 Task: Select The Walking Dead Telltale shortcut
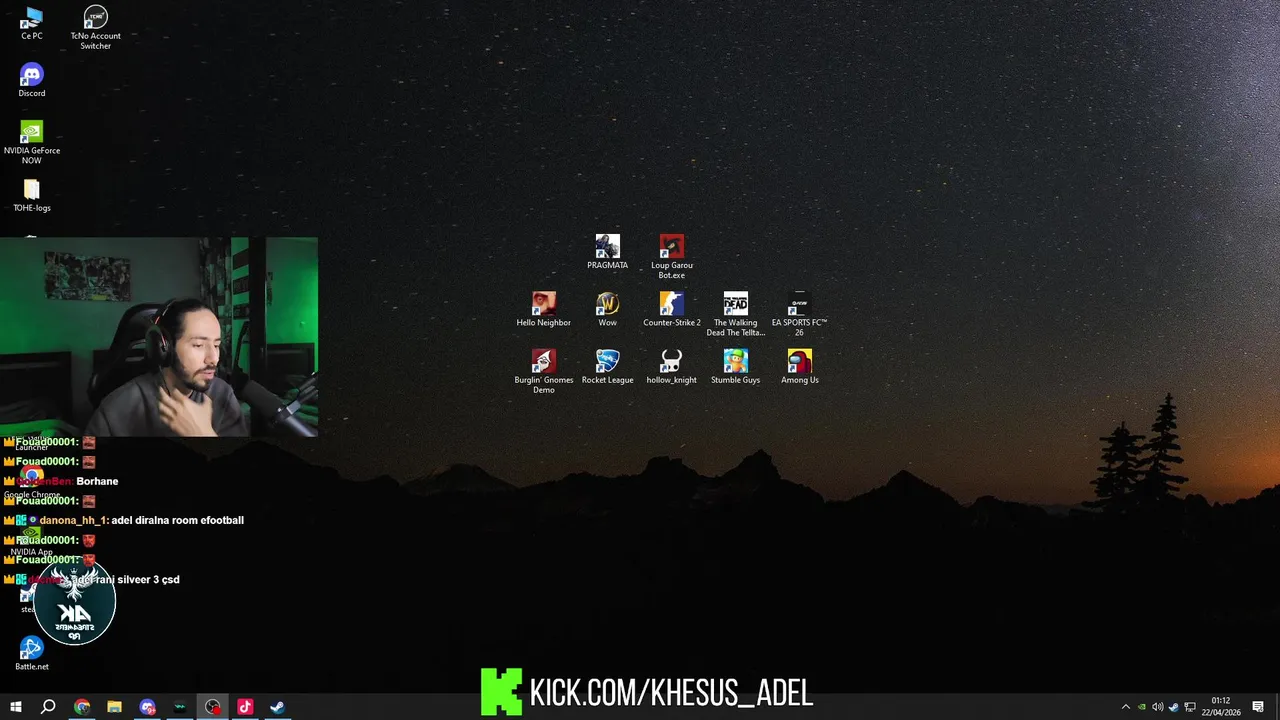[736, 315]
